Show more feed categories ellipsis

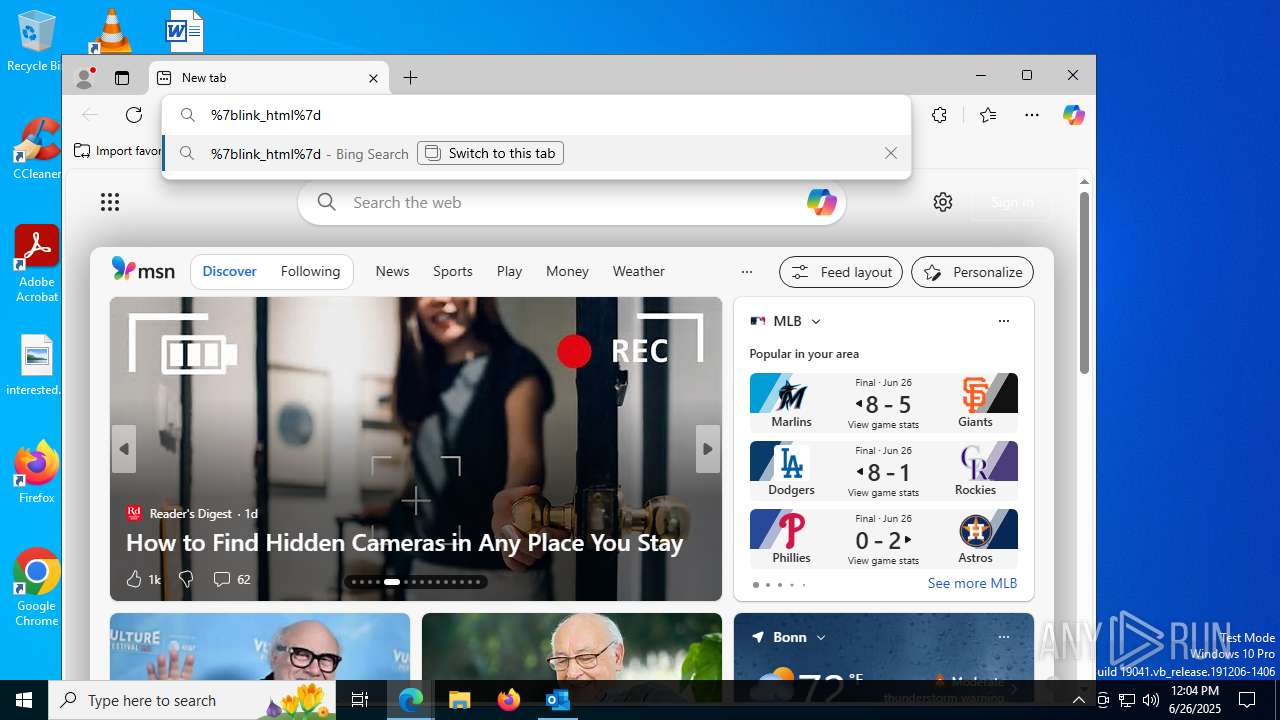coord(746,271)
